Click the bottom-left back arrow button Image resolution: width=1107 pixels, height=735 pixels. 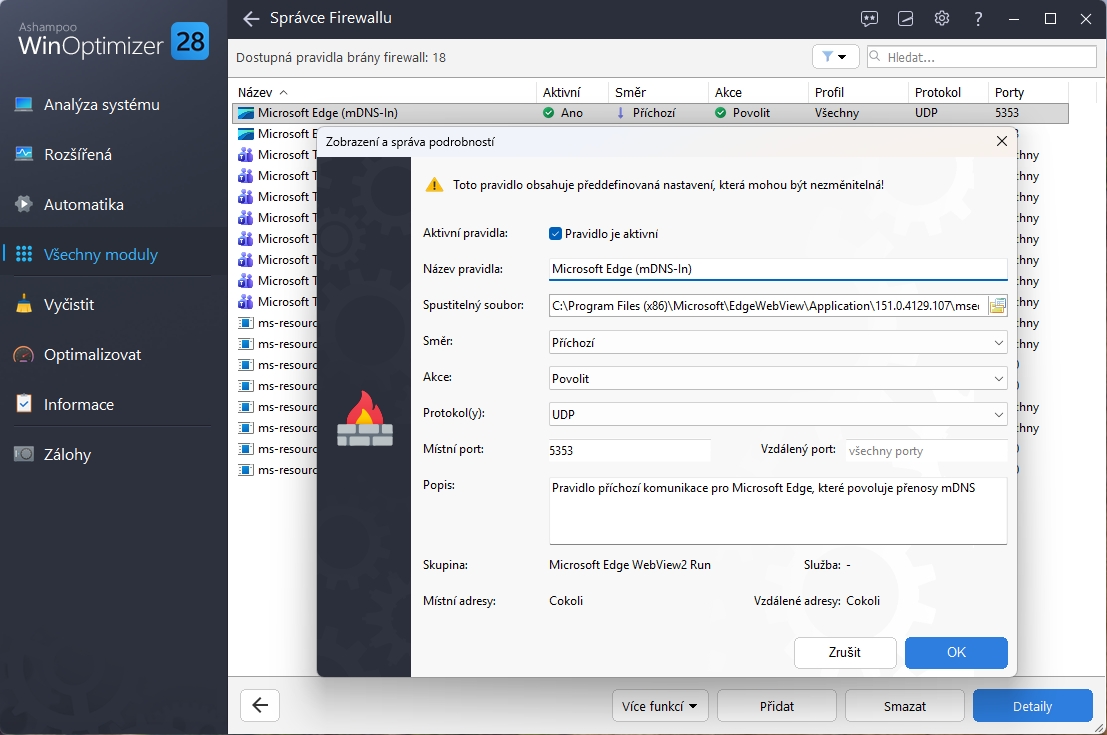pyautogui.click(x=260, y=705)
